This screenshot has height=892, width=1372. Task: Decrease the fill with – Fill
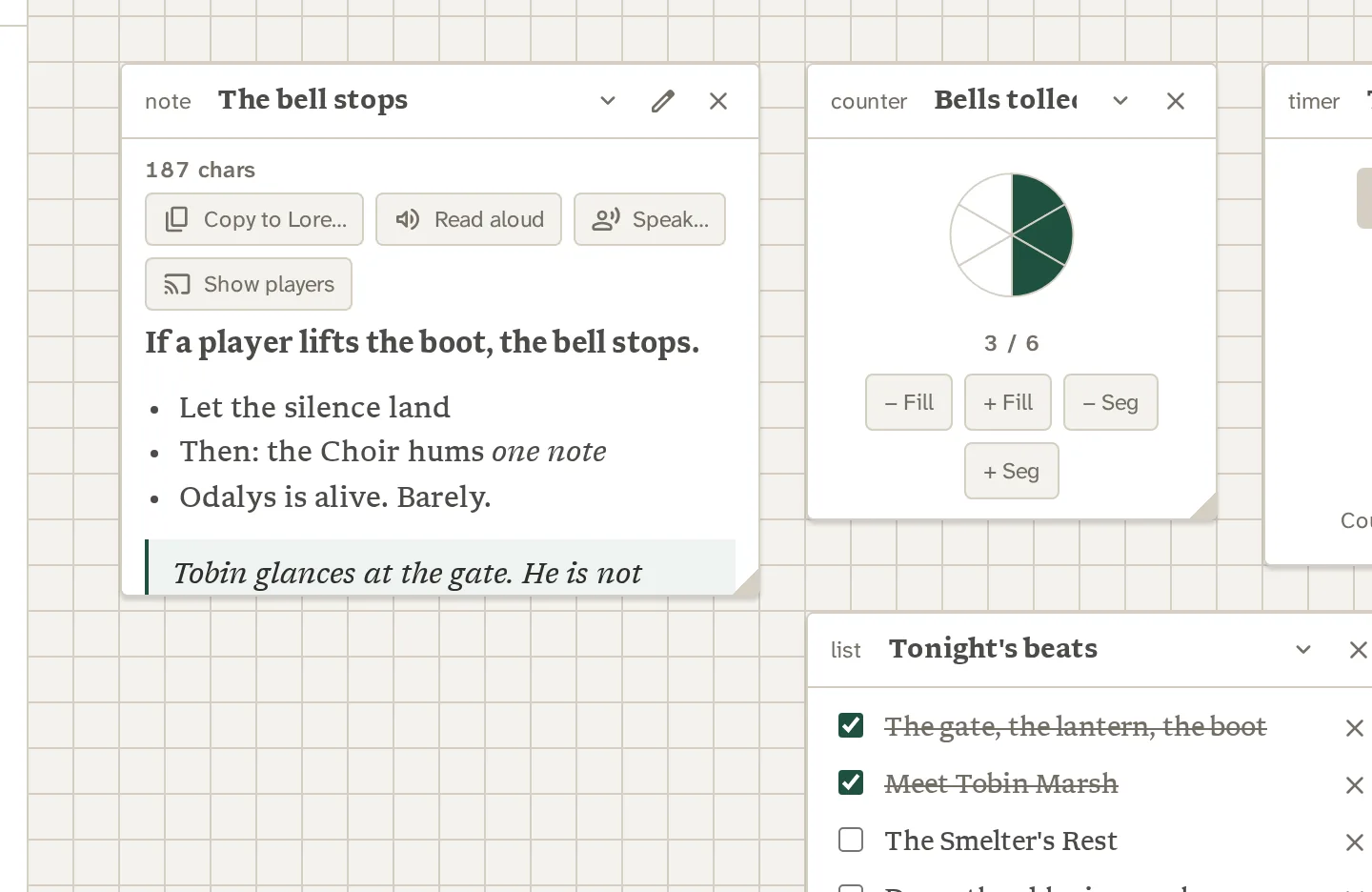[909, 402]
